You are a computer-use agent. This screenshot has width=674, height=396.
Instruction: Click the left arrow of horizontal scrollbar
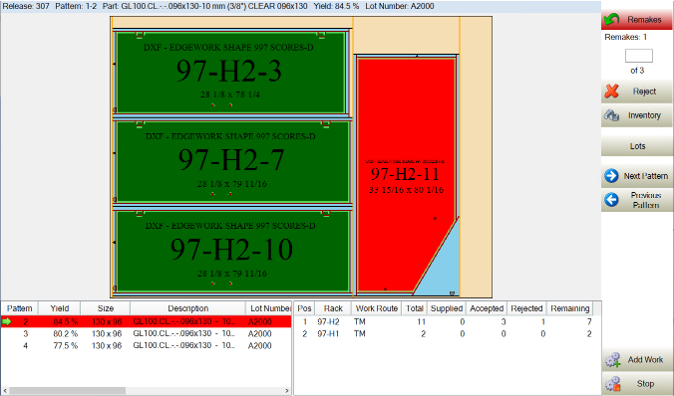point(5,390)
